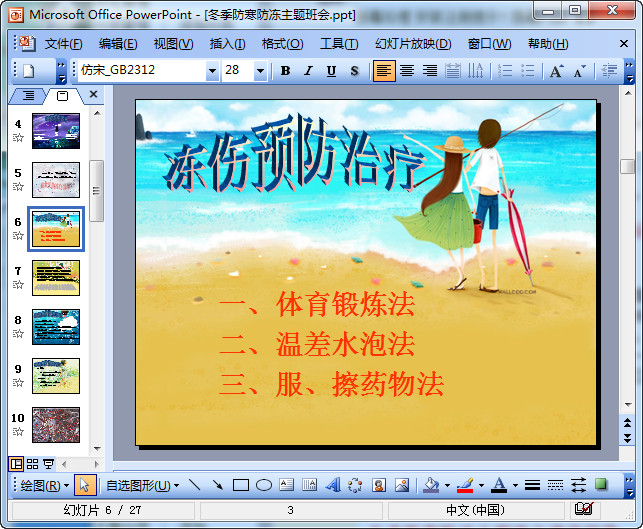
Task: Apply the Fill Color bucket
Action: pyautogui.click(x=431, y=485)
